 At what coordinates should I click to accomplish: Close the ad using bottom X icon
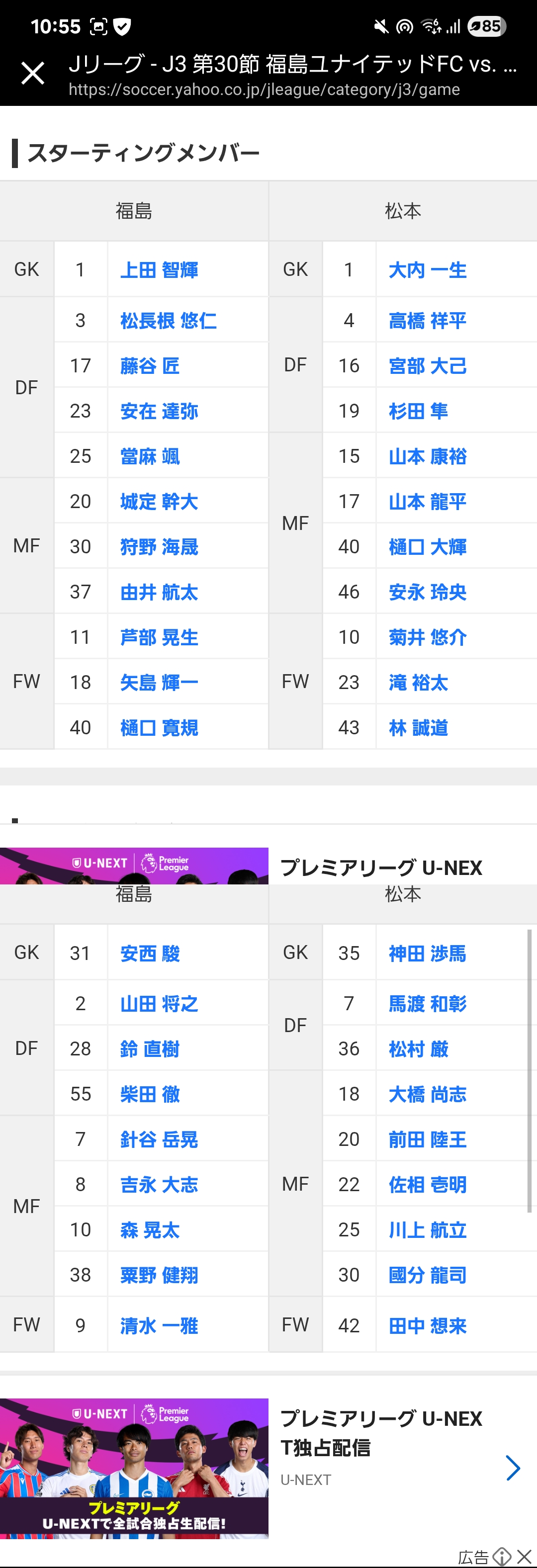[524, 1557]
